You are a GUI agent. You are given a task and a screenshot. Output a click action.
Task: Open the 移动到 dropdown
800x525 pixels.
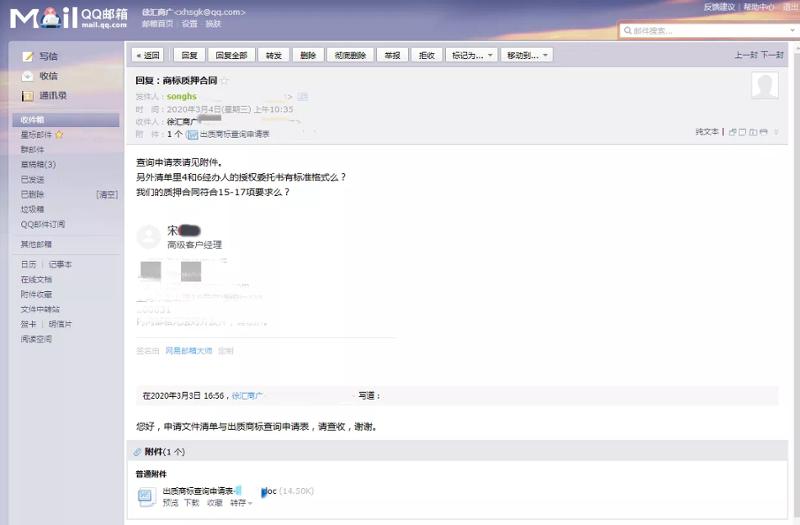click(527, 55)
